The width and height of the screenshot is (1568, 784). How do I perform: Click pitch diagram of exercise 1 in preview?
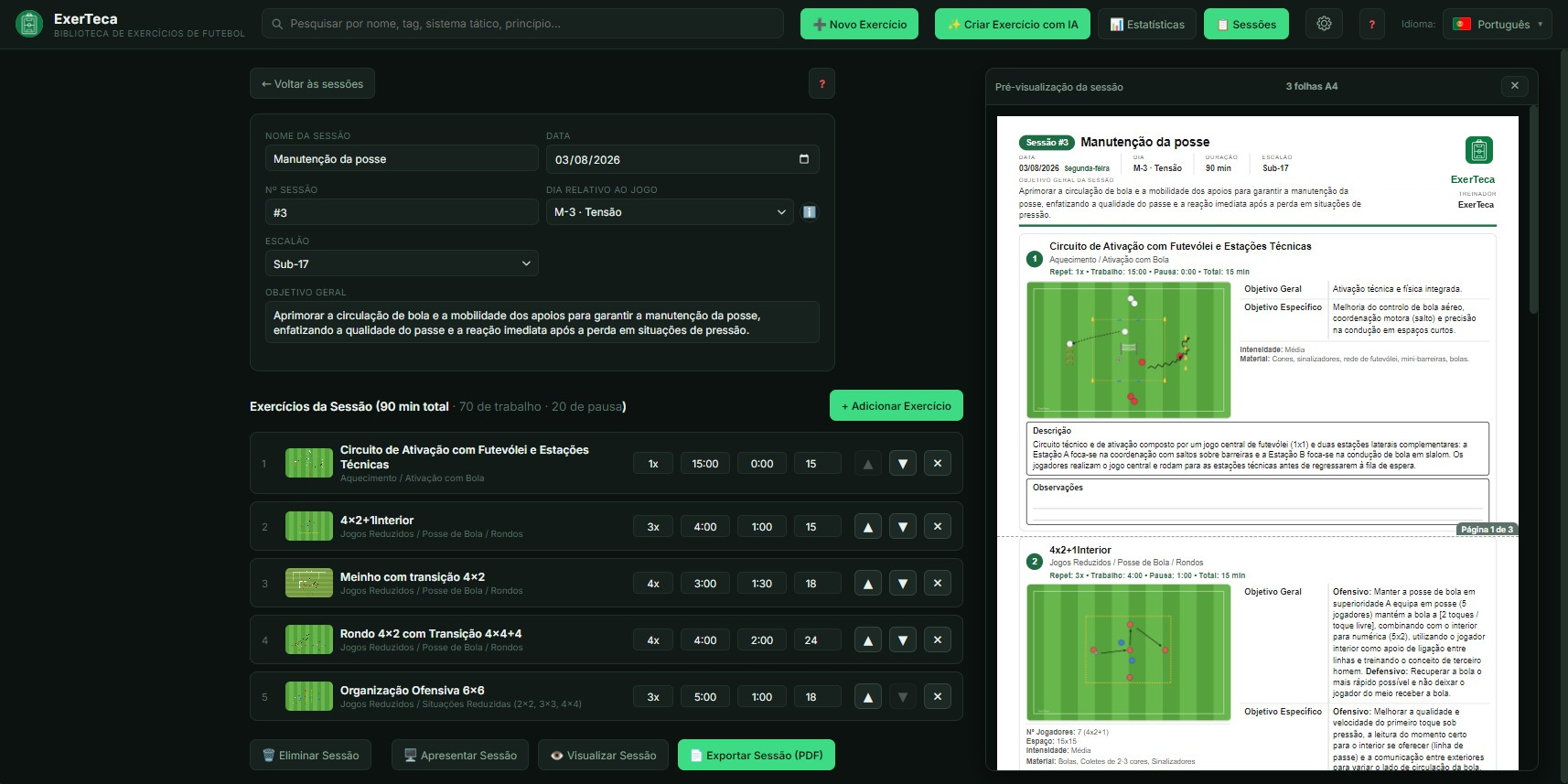click(x=1129, y=350)
